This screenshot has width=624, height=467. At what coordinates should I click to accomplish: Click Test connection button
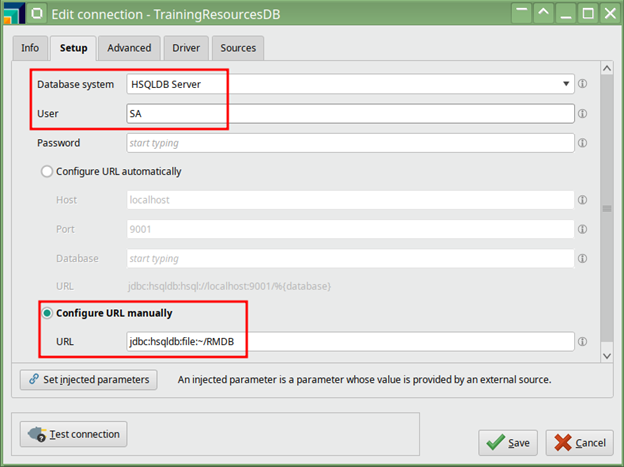(x=74, y=434)
